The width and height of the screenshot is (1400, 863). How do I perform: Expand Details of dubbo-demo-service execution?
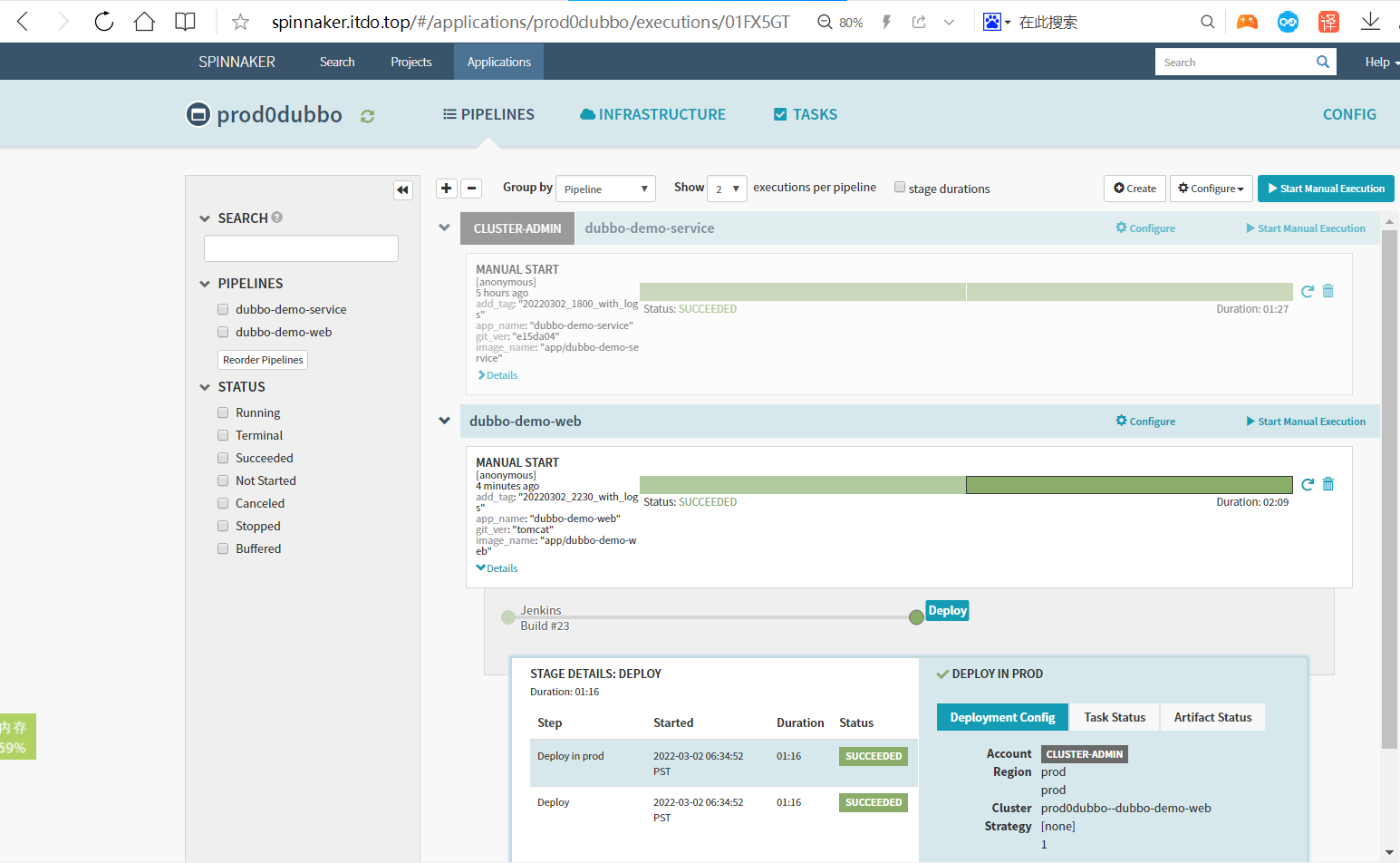[x=497, y=375]
